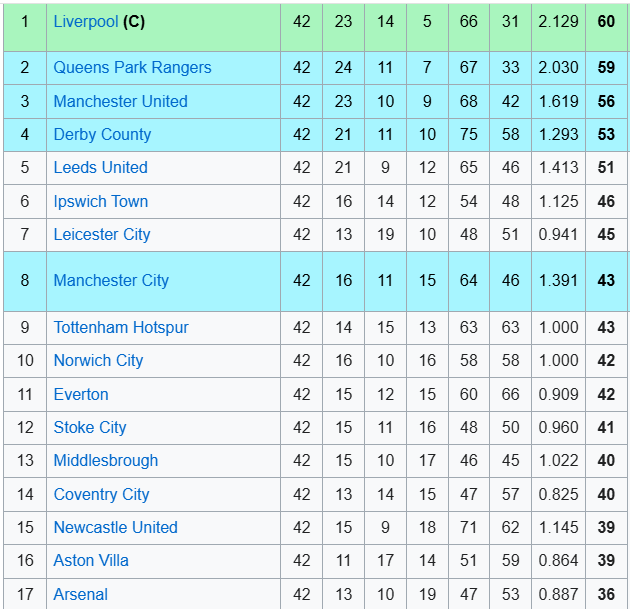Open the Coventry City link
The image size is (630, 609).
[x=102, y=495]
